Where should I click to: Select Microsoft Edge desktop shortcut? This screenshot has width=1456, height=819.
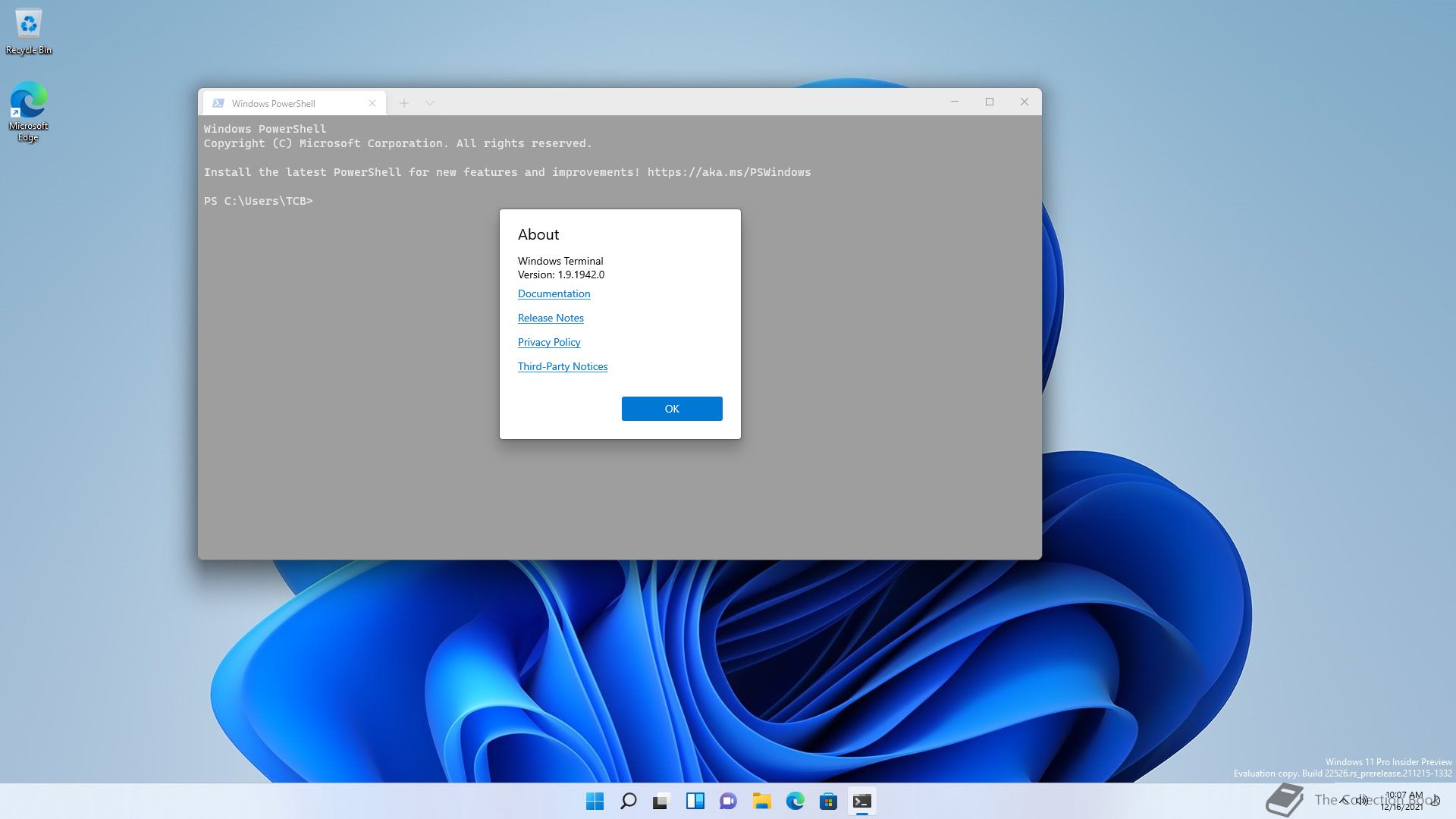(29, 111)
